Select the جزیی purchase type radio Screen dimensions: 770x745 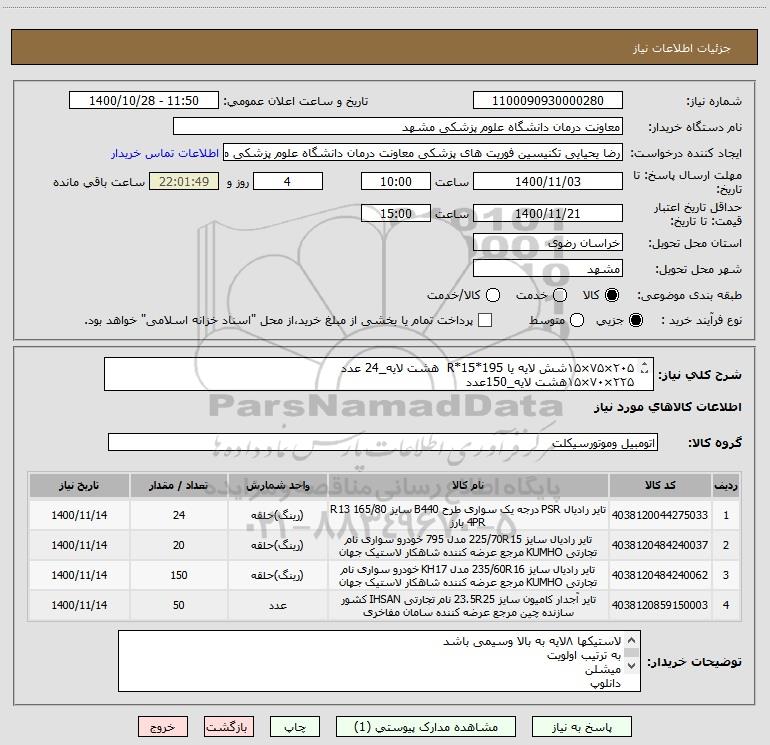click(635, 320)
